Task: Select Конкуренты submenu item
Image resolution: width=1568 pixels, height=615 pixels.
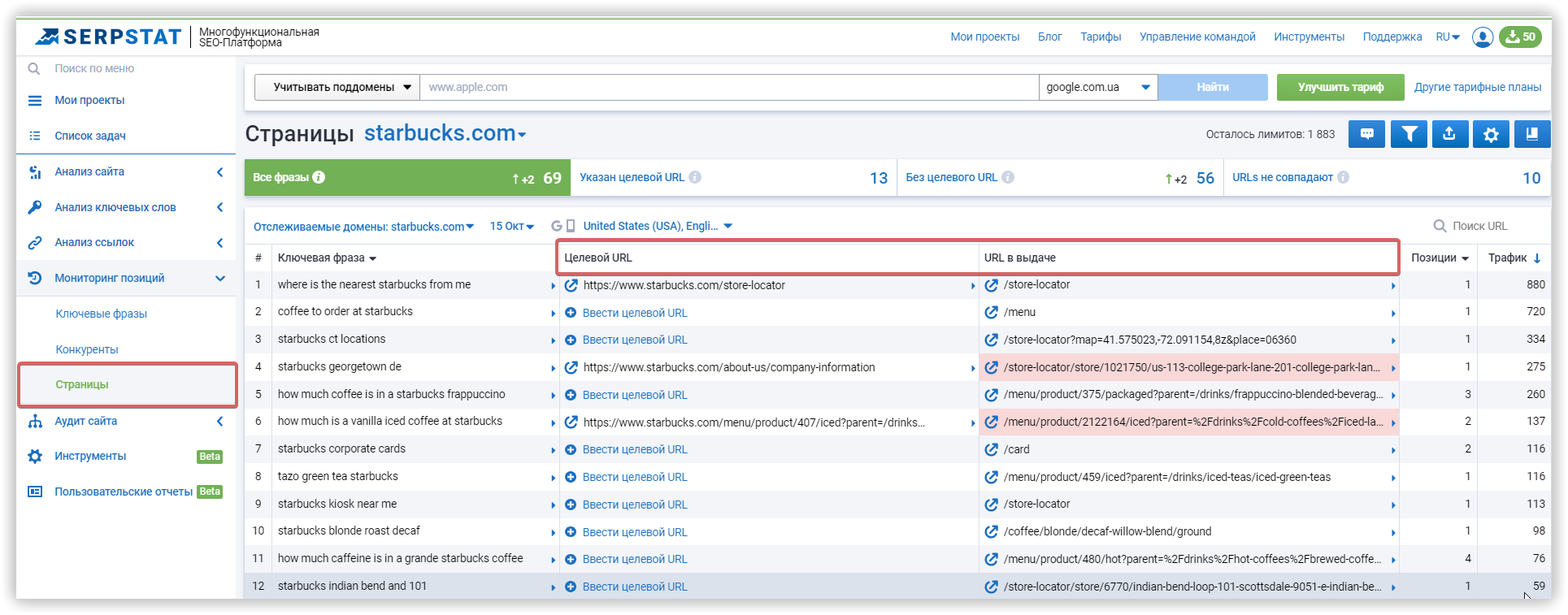Action: coord(87,349)
